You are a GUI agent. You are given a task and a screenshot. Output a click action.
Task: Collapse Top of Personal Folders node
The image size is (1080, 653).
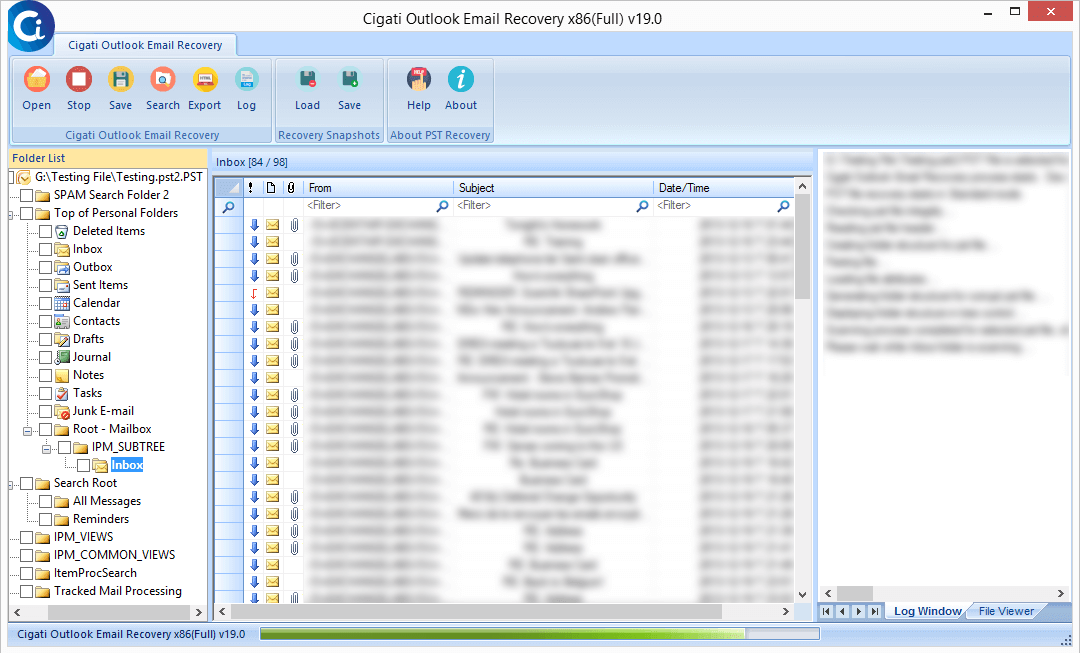point(11,215)
